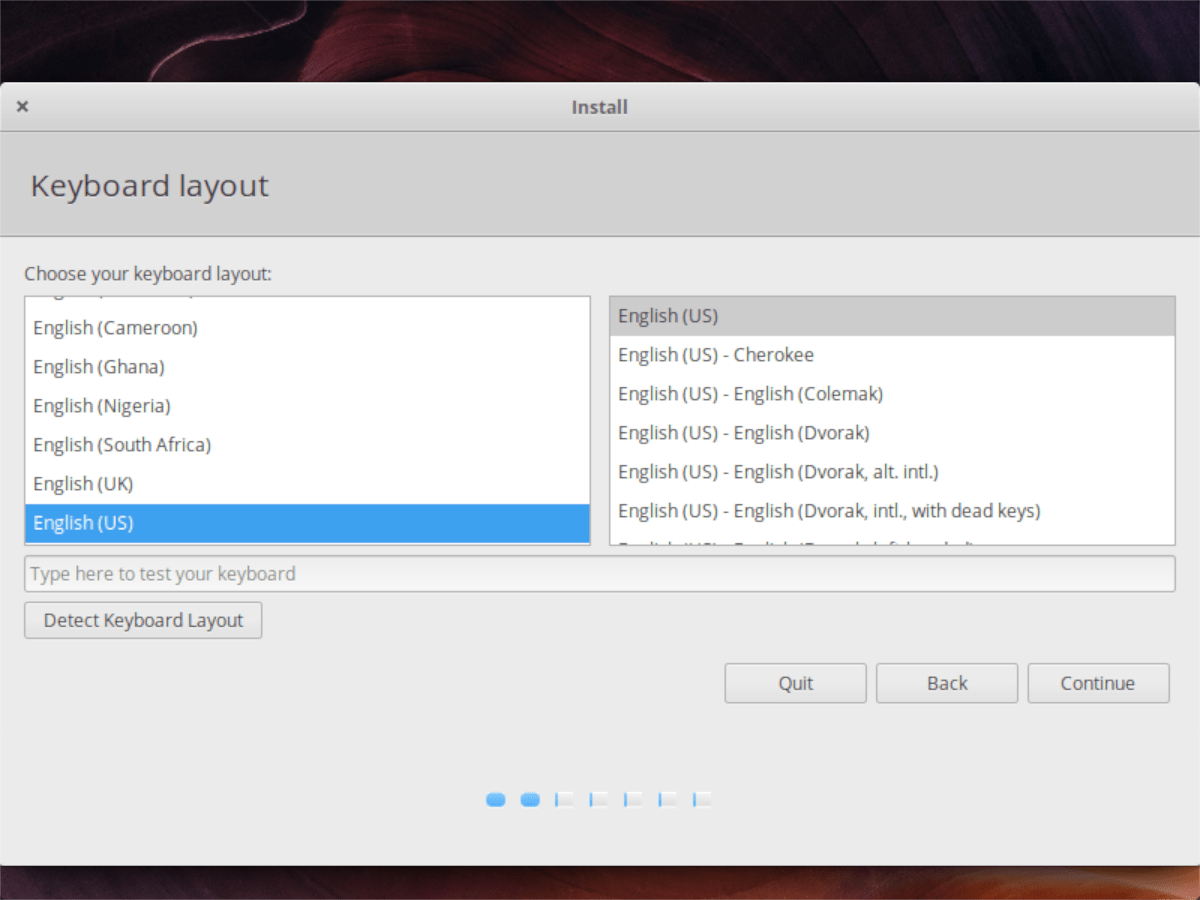
Task: Select English (Ghana) layout
Action: (x=307, y=367)
